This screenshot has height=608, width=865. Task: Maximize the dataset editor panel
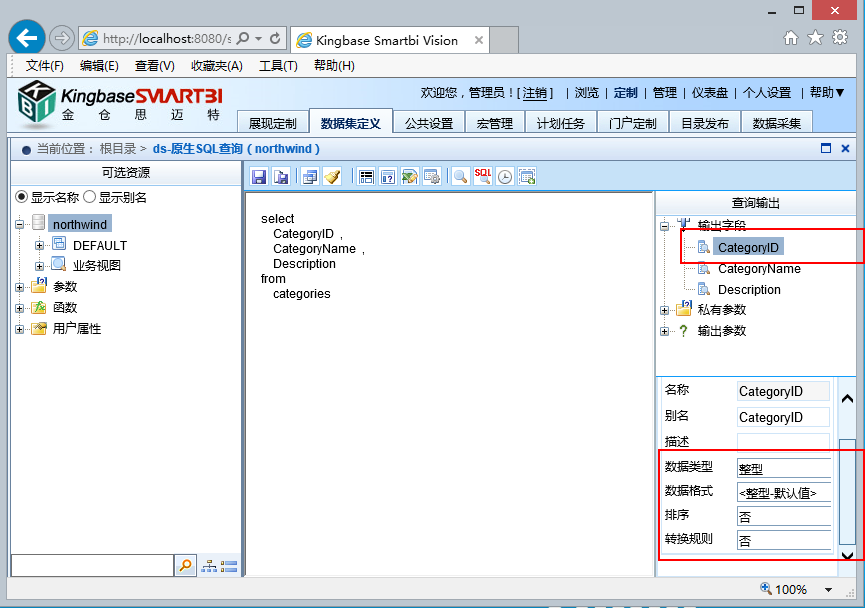coord(826,148)
